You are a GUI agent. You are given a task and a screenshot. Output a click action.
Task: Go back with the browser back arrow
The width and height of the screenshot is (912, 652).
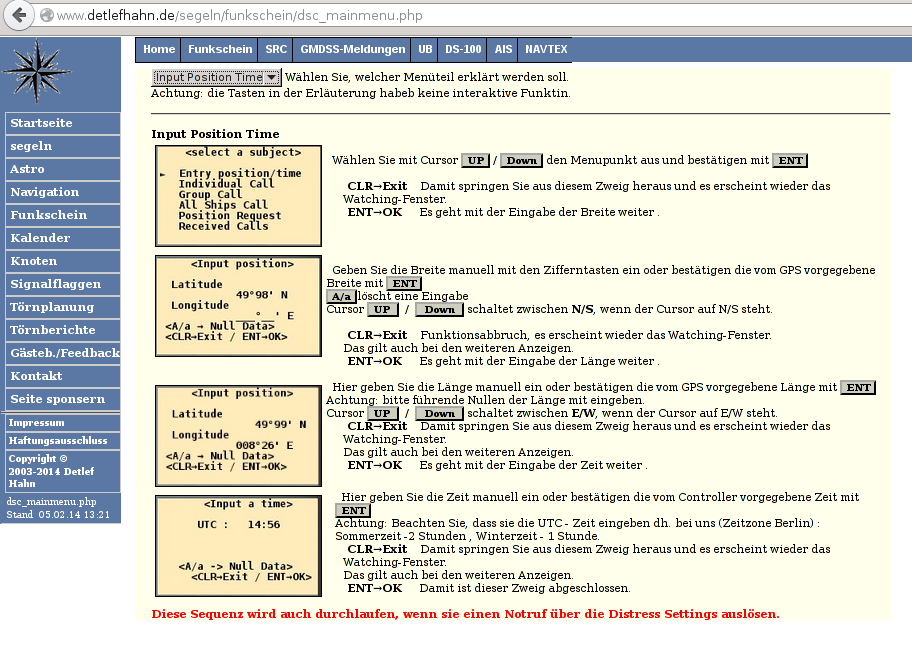point(19,15)
